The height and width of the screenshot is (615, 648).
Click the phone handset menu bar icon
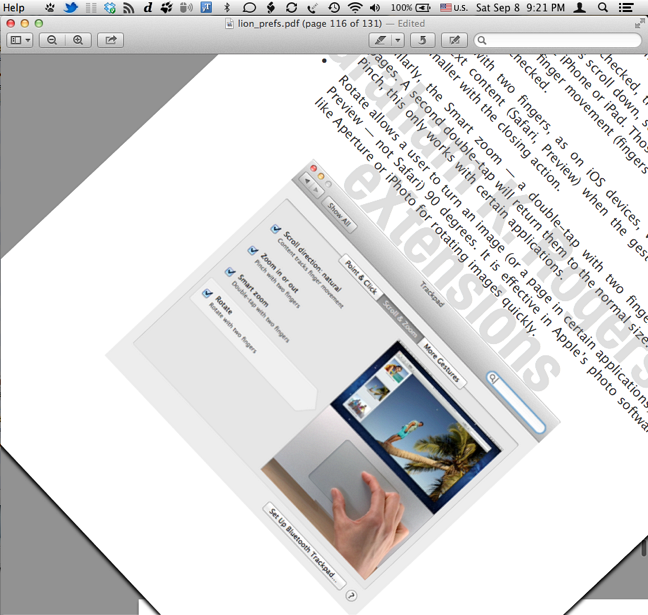pyautogui.click(x=312, y=7)
